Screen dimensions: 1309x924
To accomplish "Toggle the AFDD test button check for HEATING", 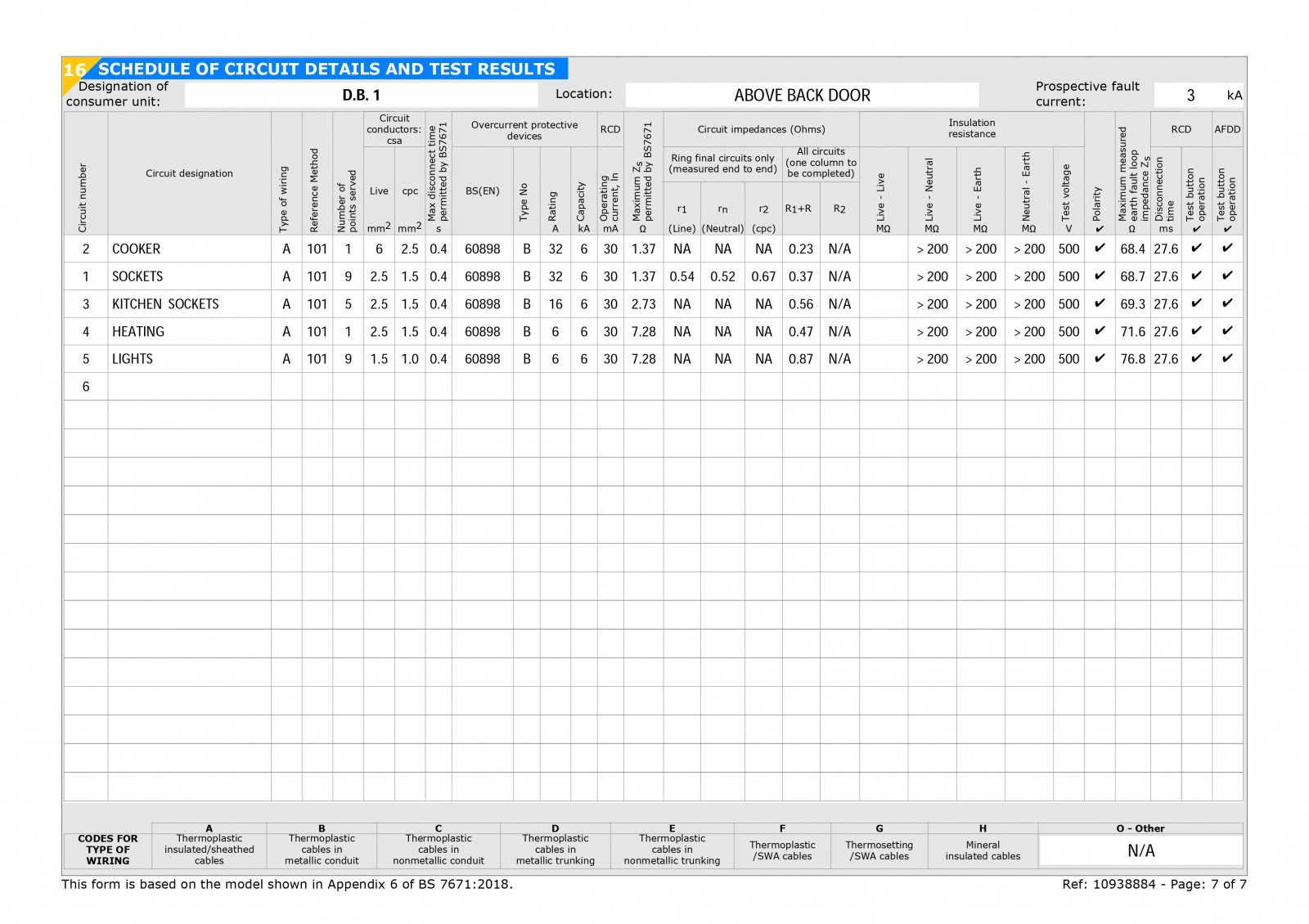I will coord(1227,331).
